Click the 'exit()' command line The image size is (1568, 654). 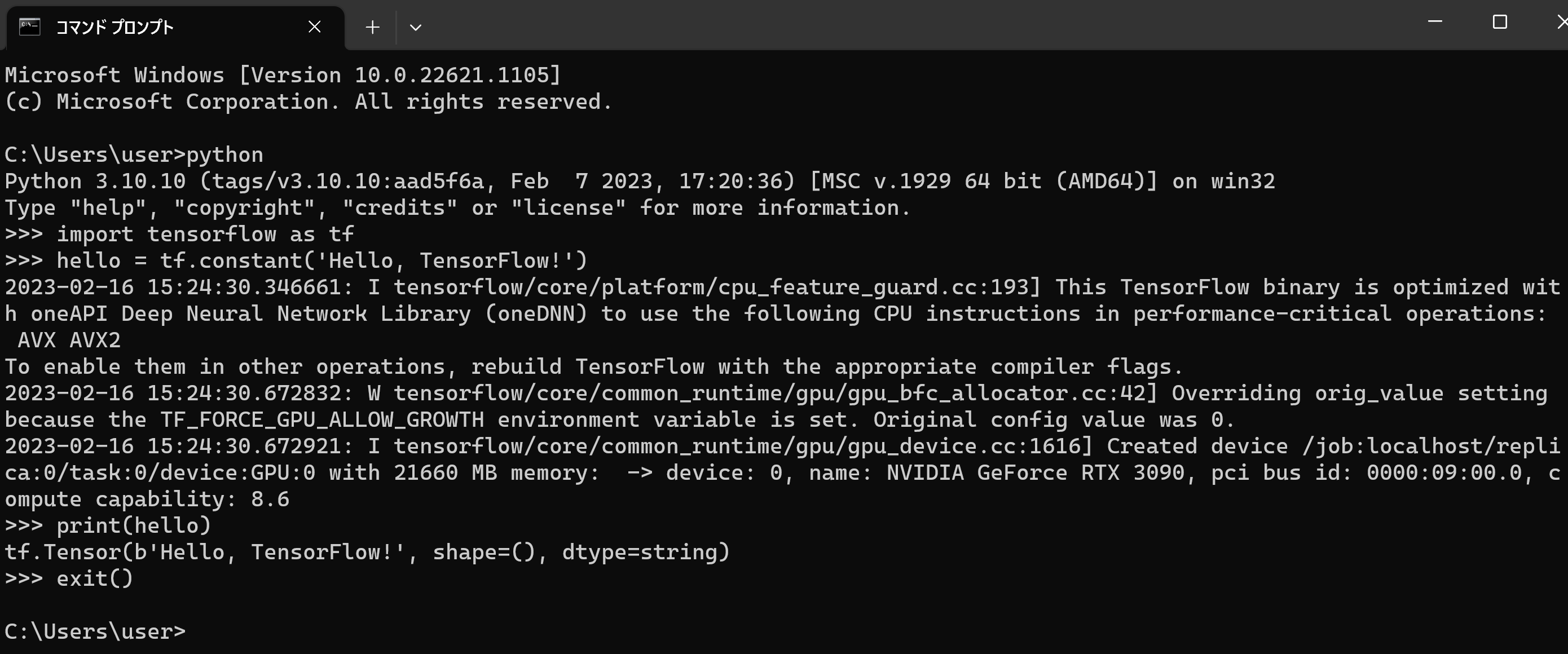(69, 578)
